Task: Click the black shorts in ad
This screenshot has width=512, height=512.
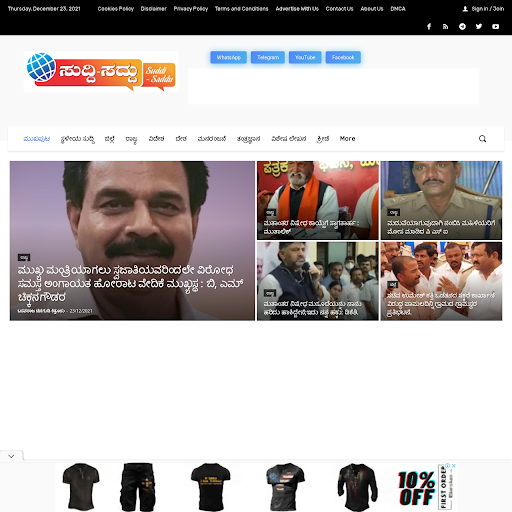Action: click(137, 487)
